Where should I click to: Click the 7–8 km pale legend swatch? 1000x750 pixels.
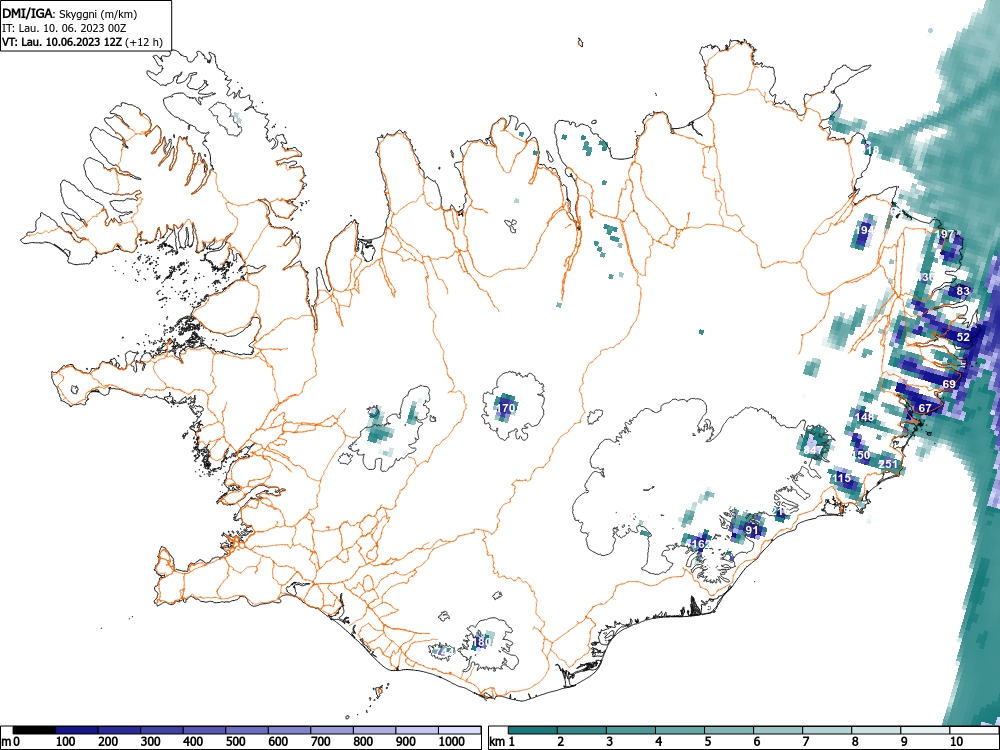[827, 730]
